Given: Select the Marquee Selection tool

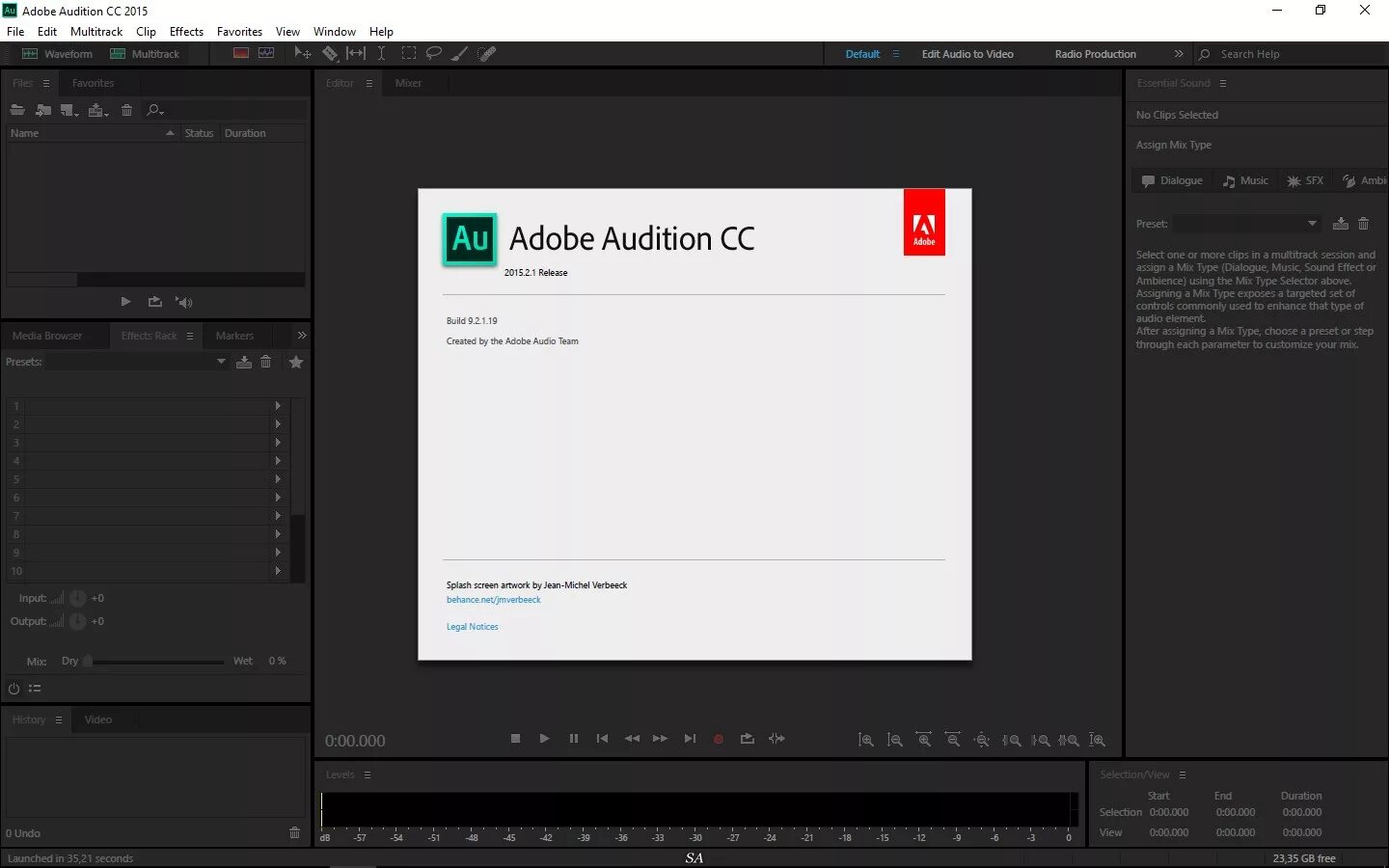Looking at the screenshot, I should (409, 54).
